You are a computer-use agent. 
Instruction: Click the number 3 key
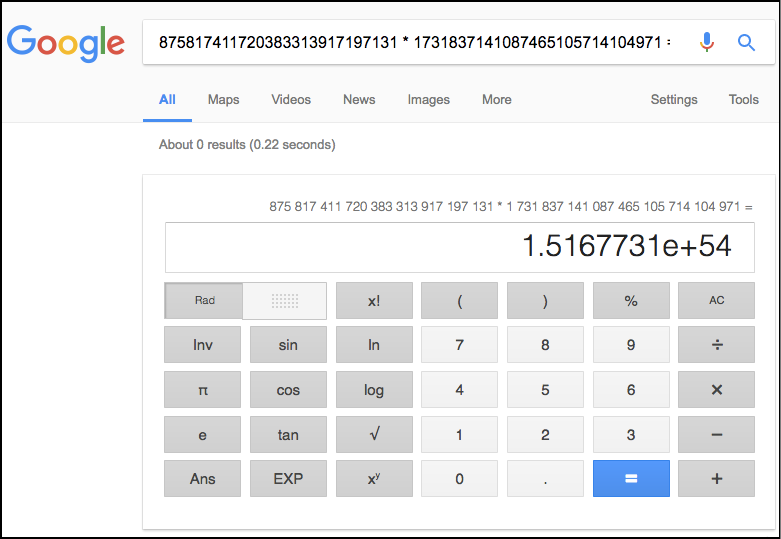click(631, 434)
